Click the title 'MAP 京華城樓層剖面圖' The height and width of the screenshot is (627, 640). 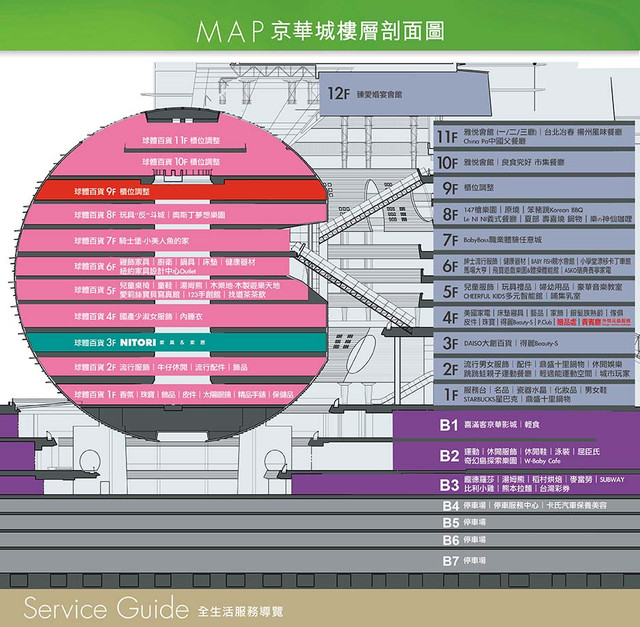click(320, 31)
